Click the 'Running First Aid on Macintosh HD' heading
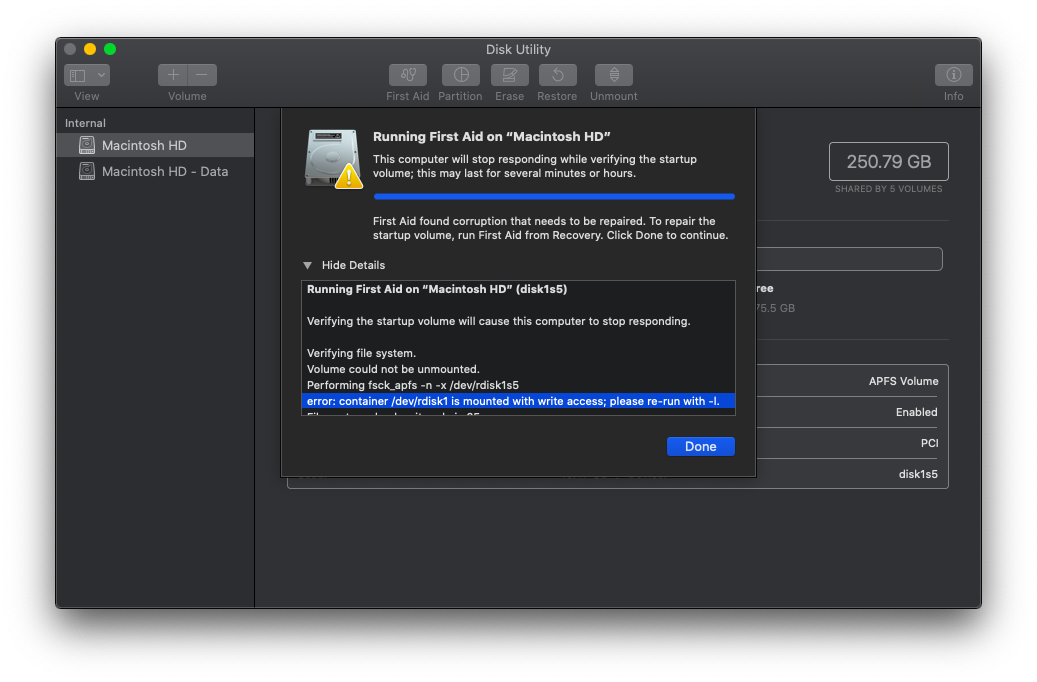The image size is (1037, 682). (491, 136)
